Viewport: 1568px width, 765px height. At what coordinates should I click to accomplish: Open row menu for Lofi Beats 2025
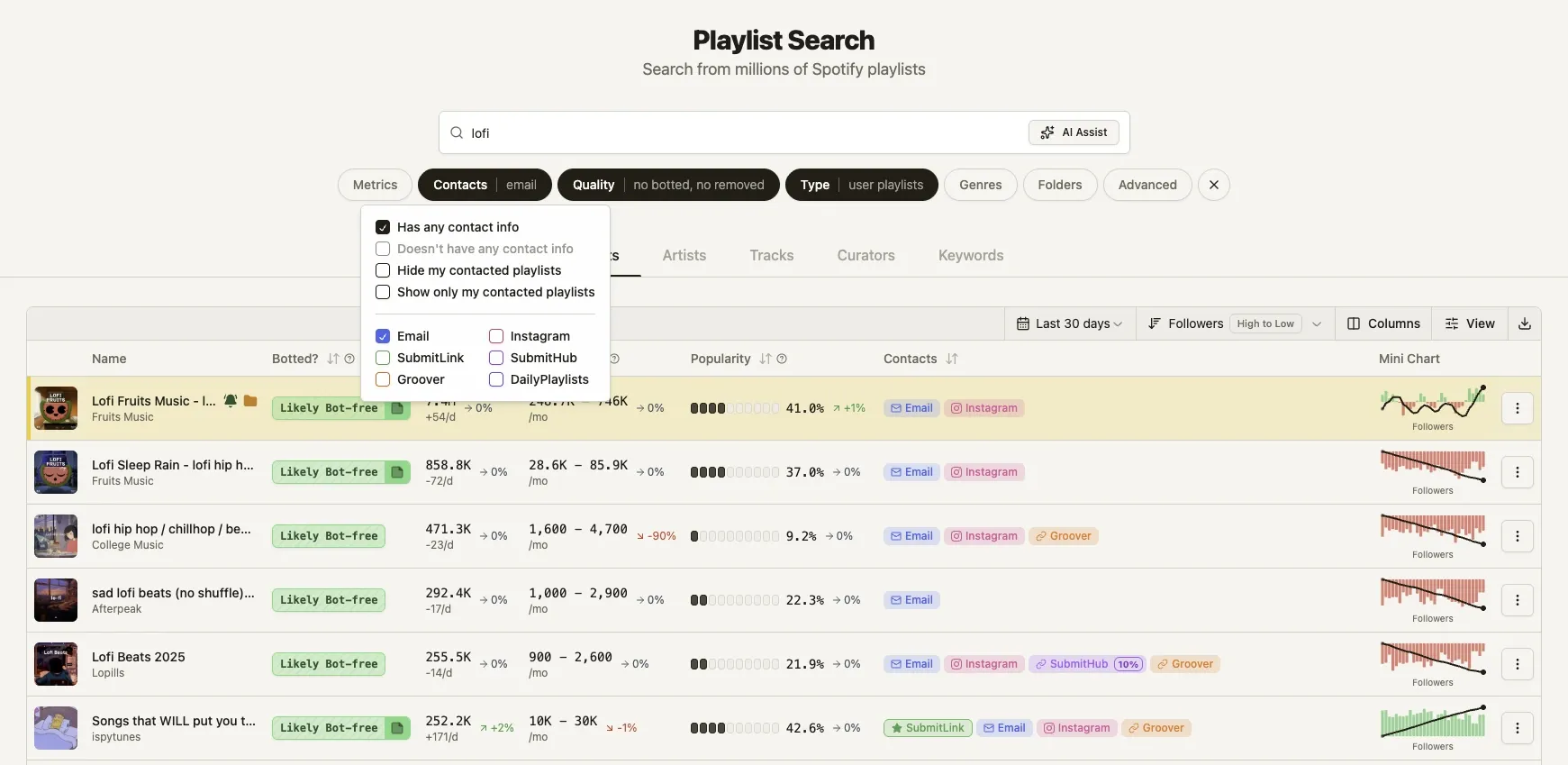point(1518,664)
